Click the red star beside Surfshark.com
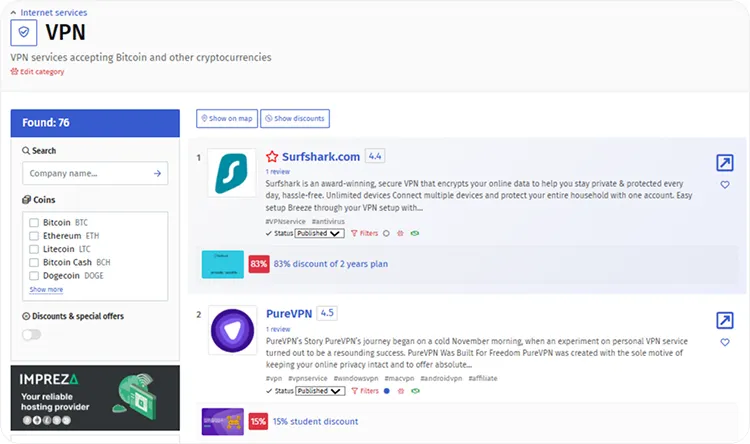Viewport: 750px width, 444px height. [272, 156]
